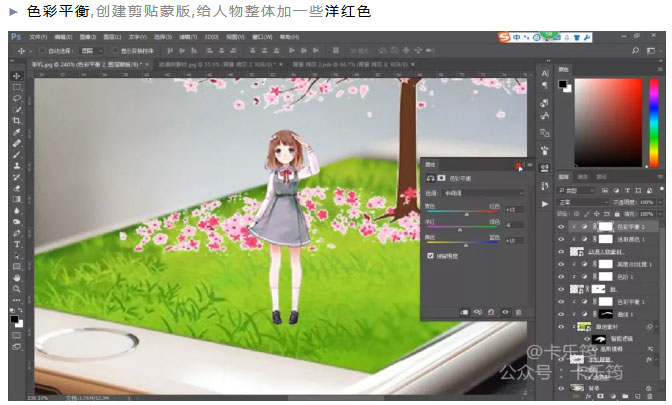The image size is (672, 405).
Task: Select the Lasso tool
Action: [x=17, y=98]
